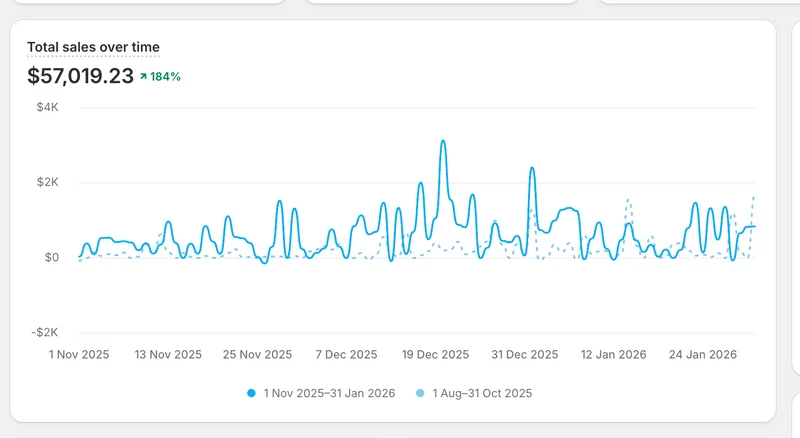Click the light blue legend dot

tap(420, 393)
